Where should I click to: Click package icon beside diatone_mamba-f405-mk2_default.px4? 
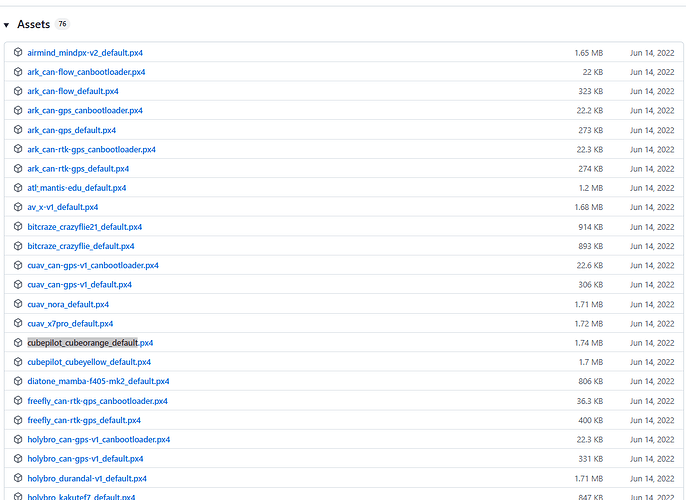(x=18, y=381)
